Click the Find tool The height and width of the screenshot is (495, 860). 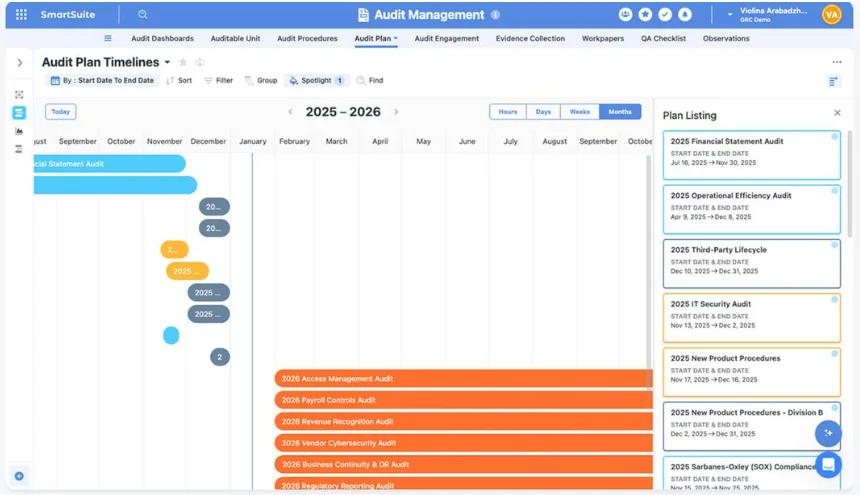(370, 81)
